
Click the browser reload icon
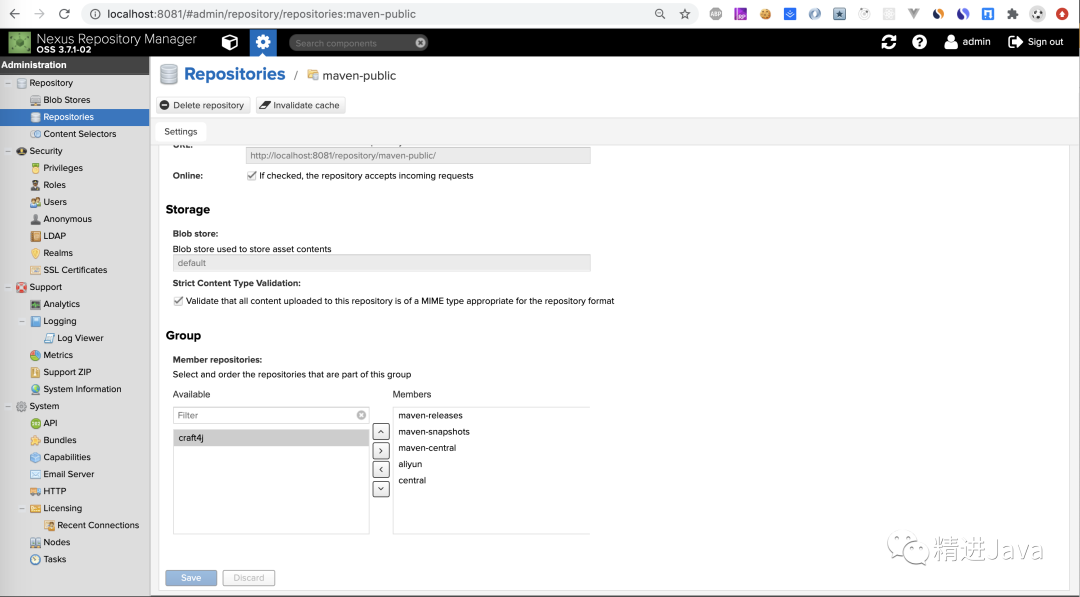coord(64,14)
